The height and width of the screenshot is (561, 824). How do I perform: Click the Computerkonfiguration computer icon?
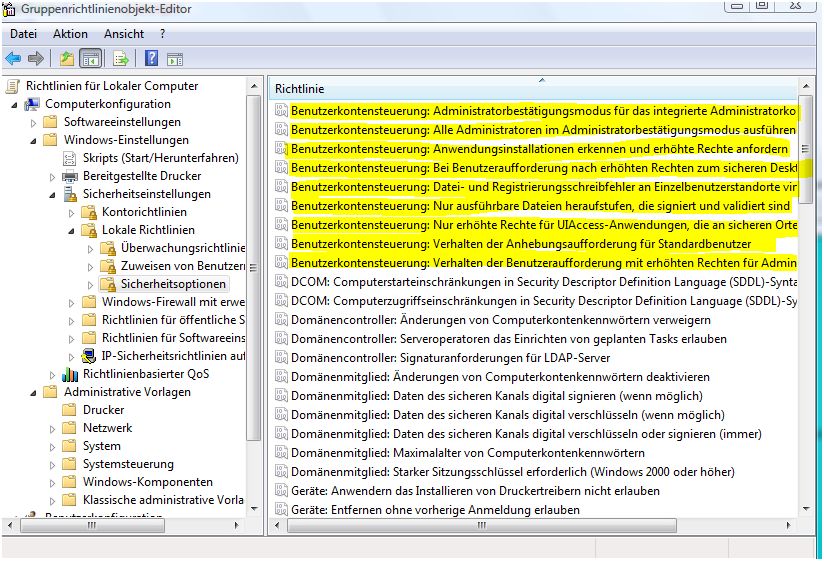click(x=33, y=104)
